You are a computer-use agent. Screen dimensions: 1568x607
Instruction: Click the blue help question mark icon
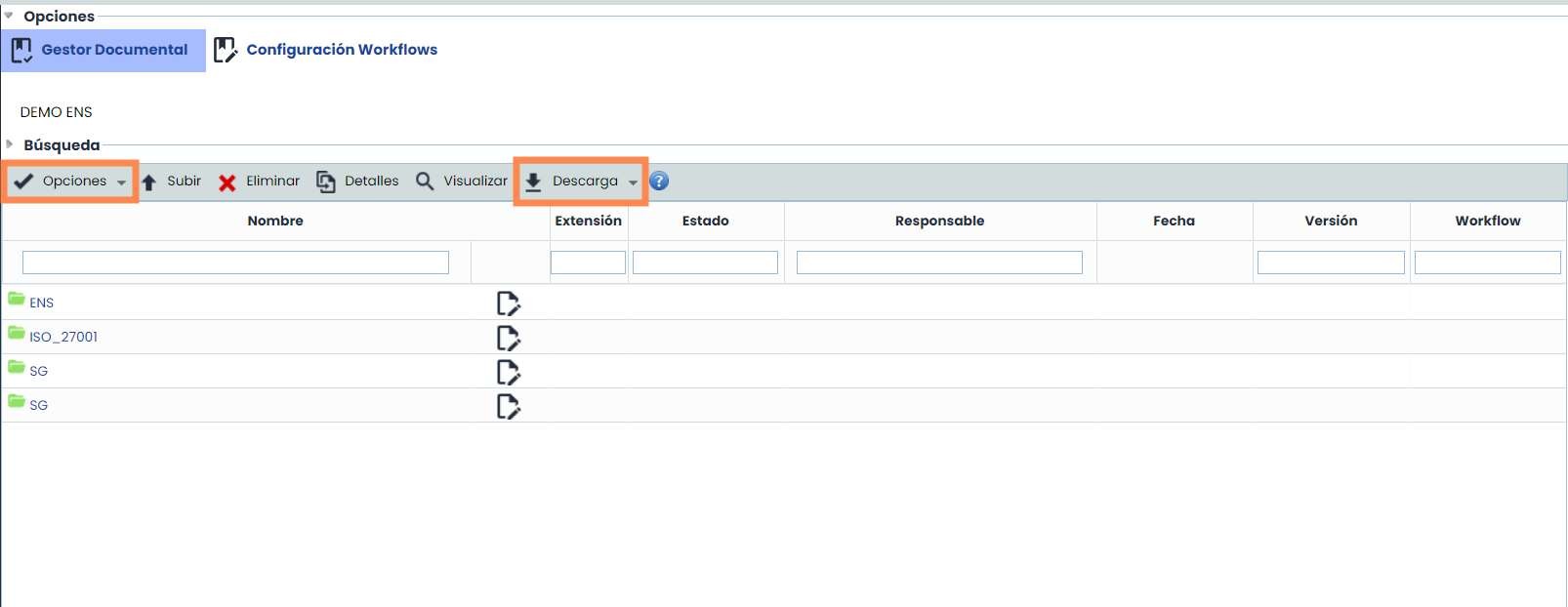659,181
